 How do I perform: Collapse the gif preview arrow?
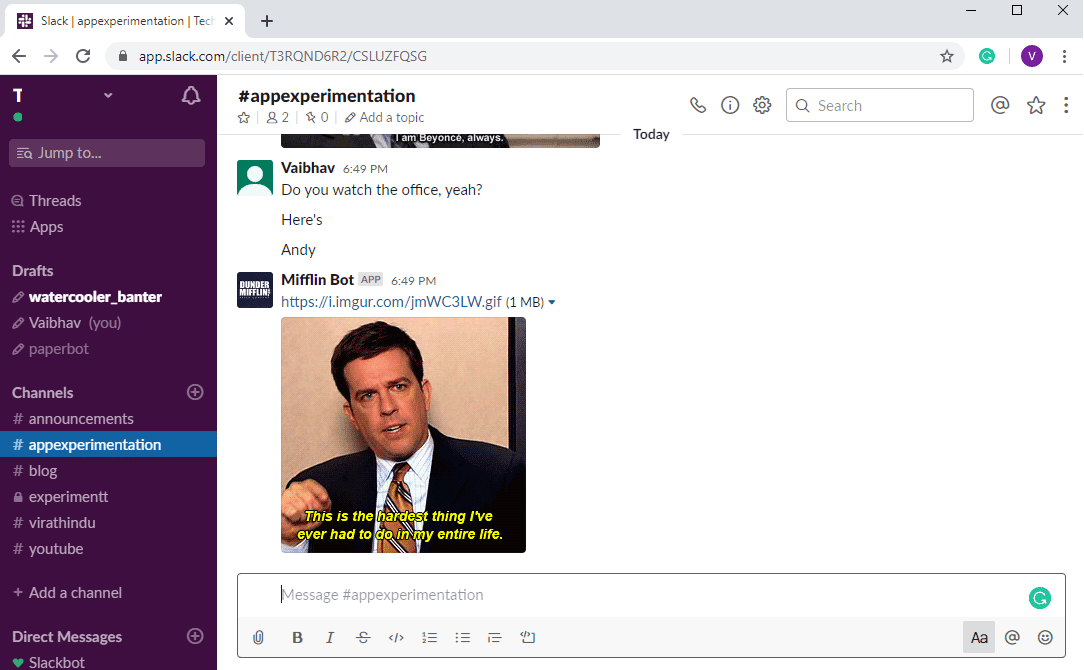(552, 302)
